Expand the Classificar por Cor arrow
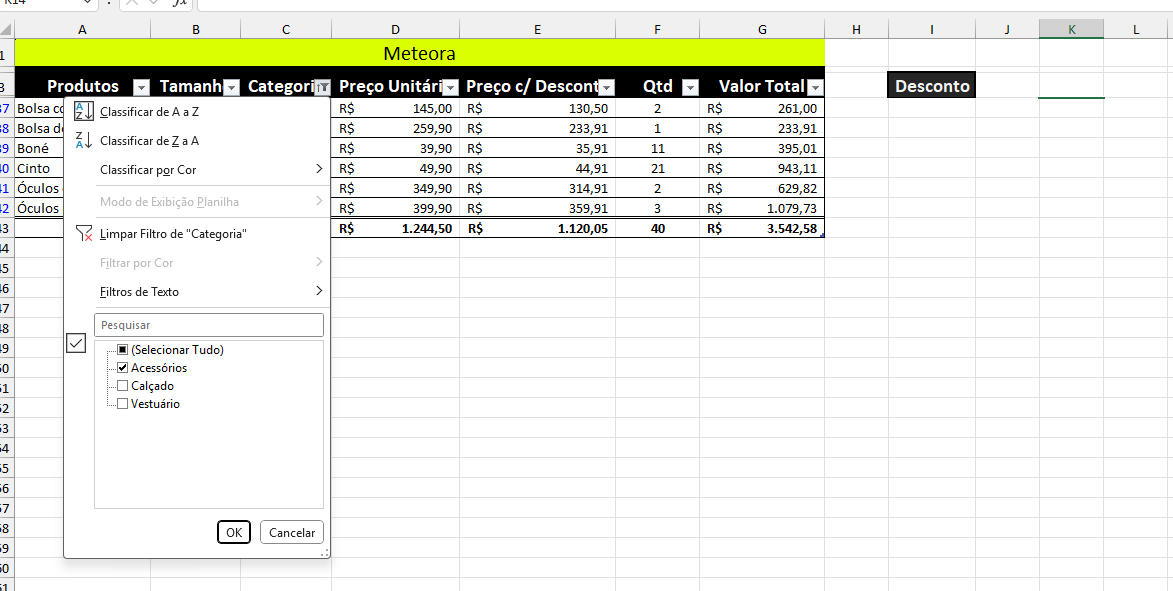 coord(319,169)
